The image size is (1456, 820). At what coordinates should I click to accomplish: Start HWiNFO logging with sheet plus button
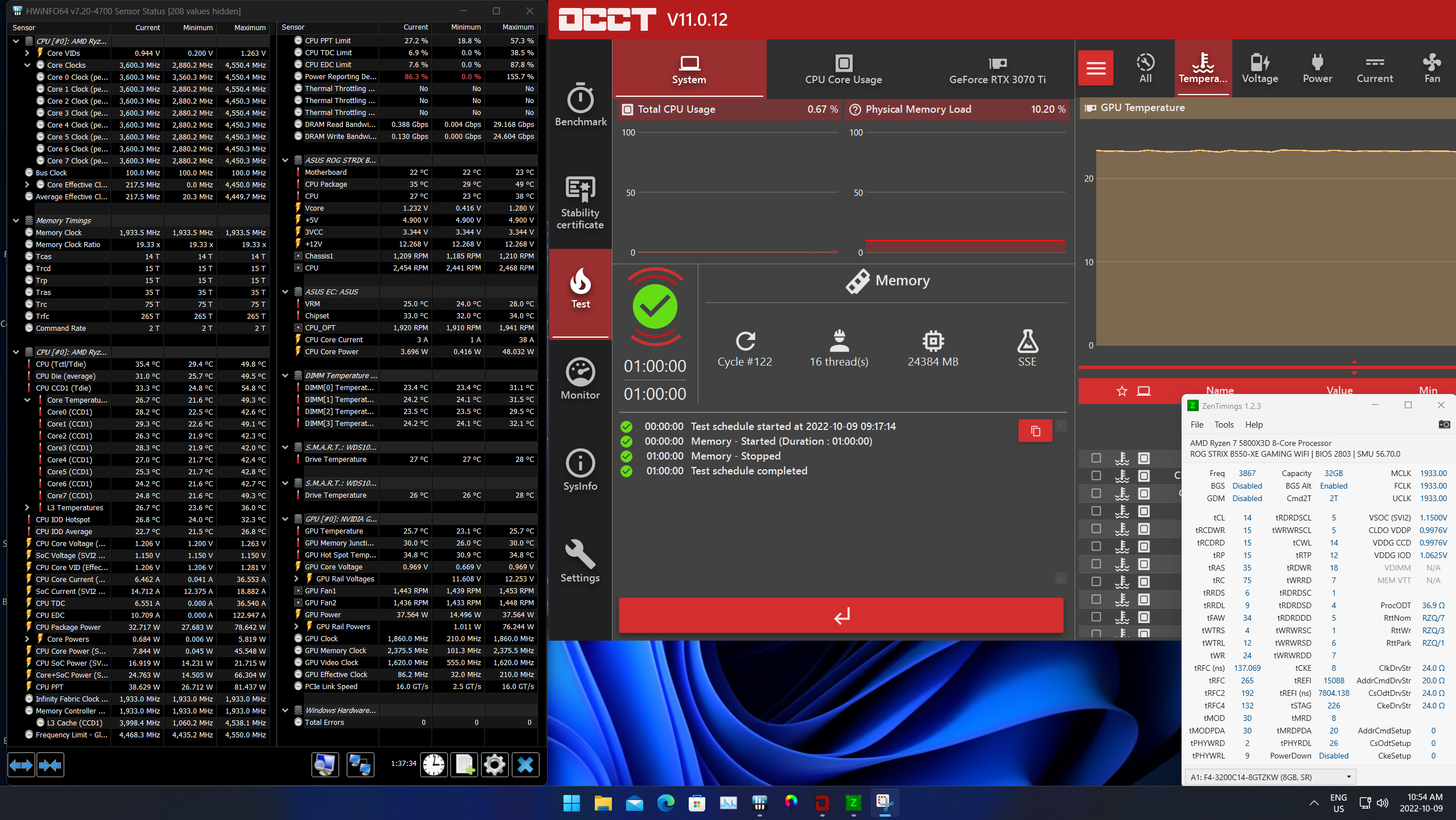point(464,765)
